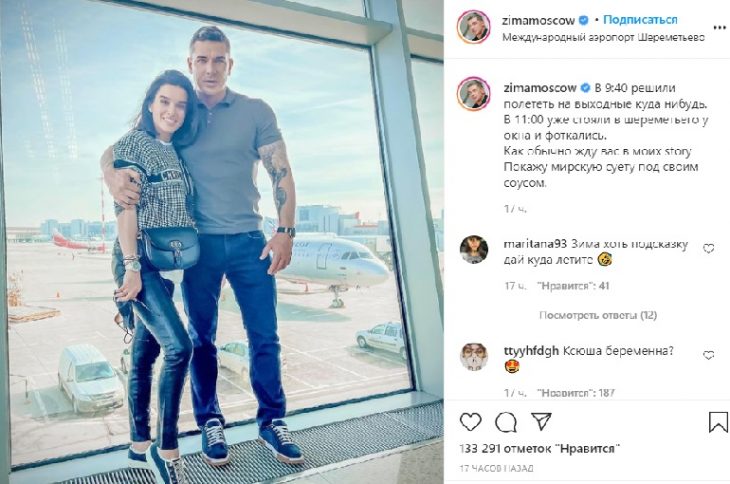Open the couple airport photo
Viewport: 730px width, 484px height.
(x=222, y=242)
